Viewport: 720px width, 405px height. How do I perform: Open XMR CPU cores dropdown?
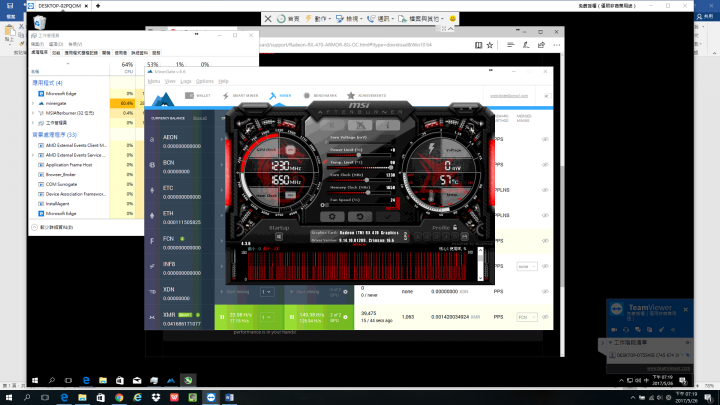[x=267, y=317]
